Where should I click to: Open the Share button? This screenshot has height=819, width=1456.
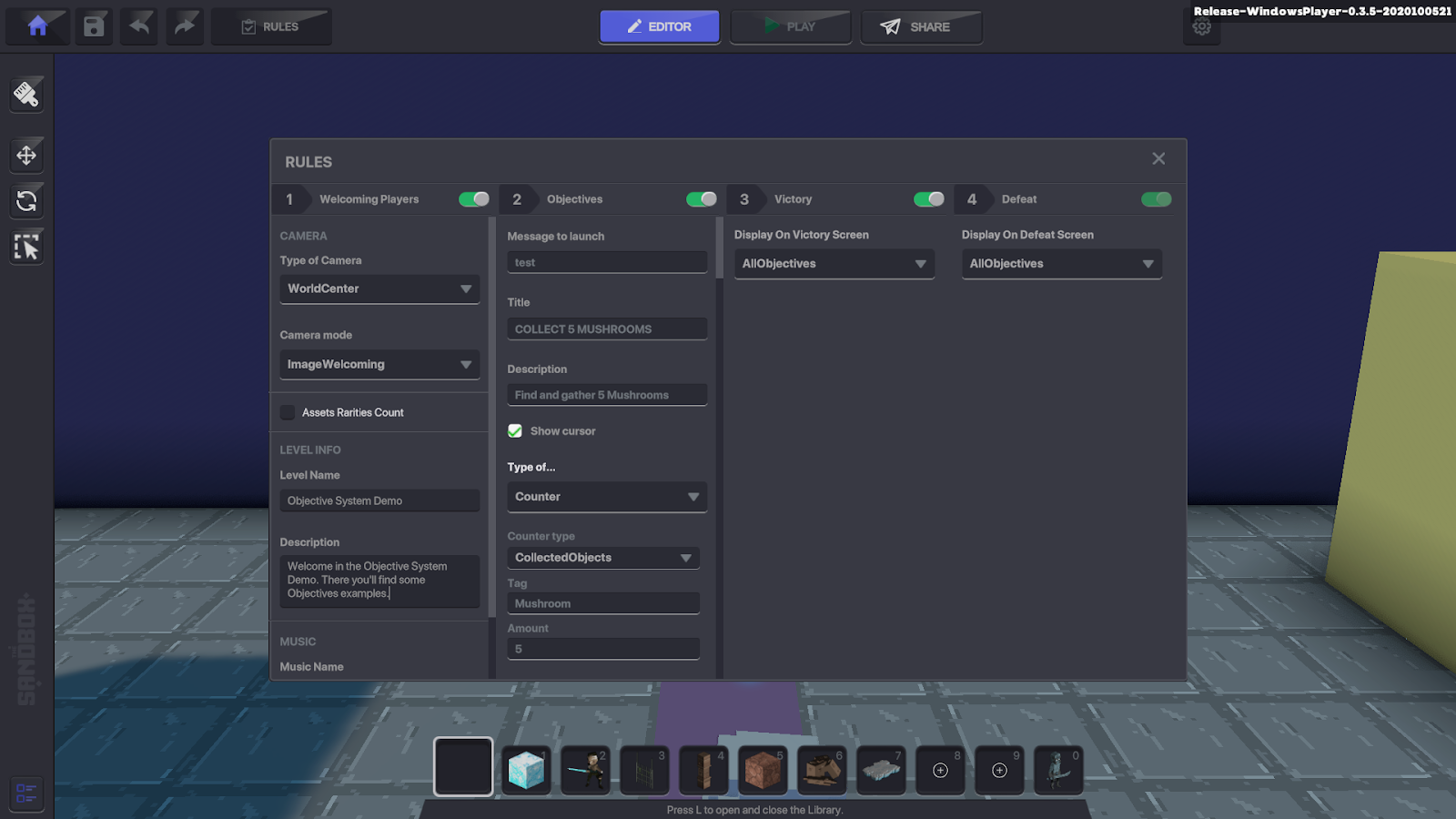point(922,26)
